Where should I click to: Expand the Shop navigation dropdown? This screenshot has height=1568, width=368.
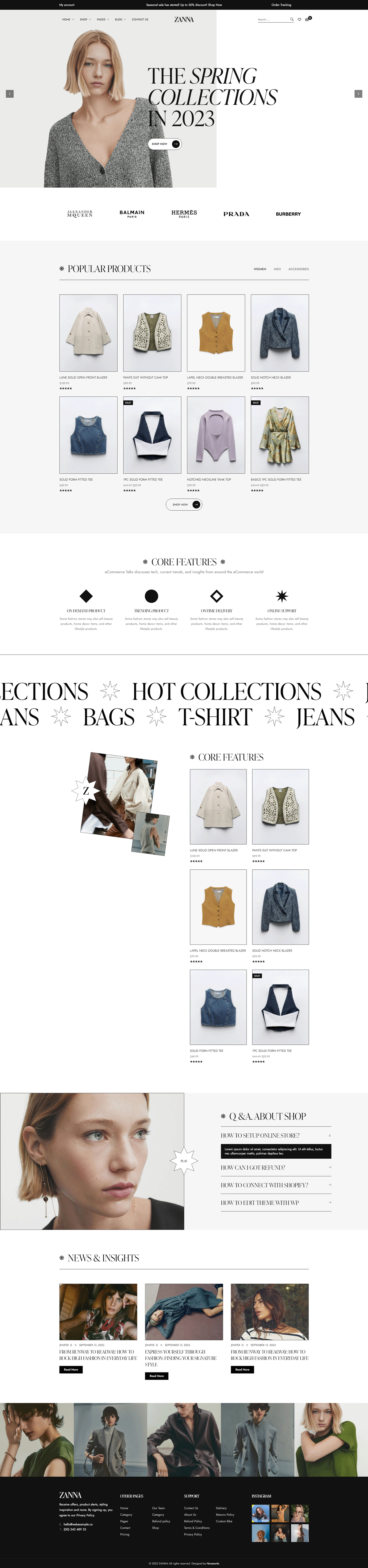[x=85, y=20]
